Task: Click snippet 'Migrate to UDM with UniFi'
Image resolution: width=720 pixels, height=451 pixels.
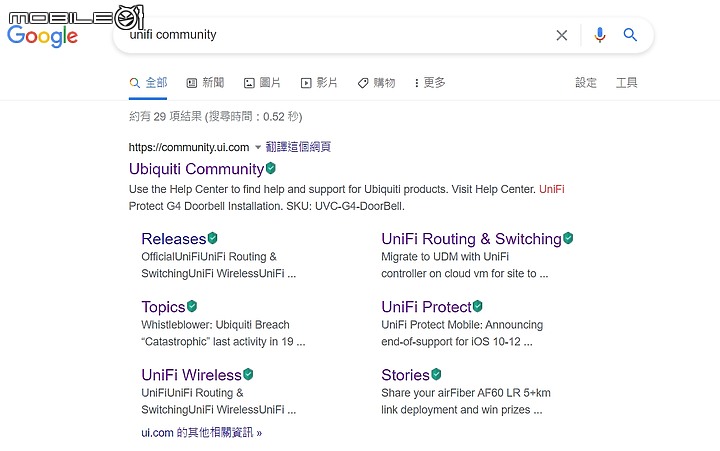Action: click(445, 257)
